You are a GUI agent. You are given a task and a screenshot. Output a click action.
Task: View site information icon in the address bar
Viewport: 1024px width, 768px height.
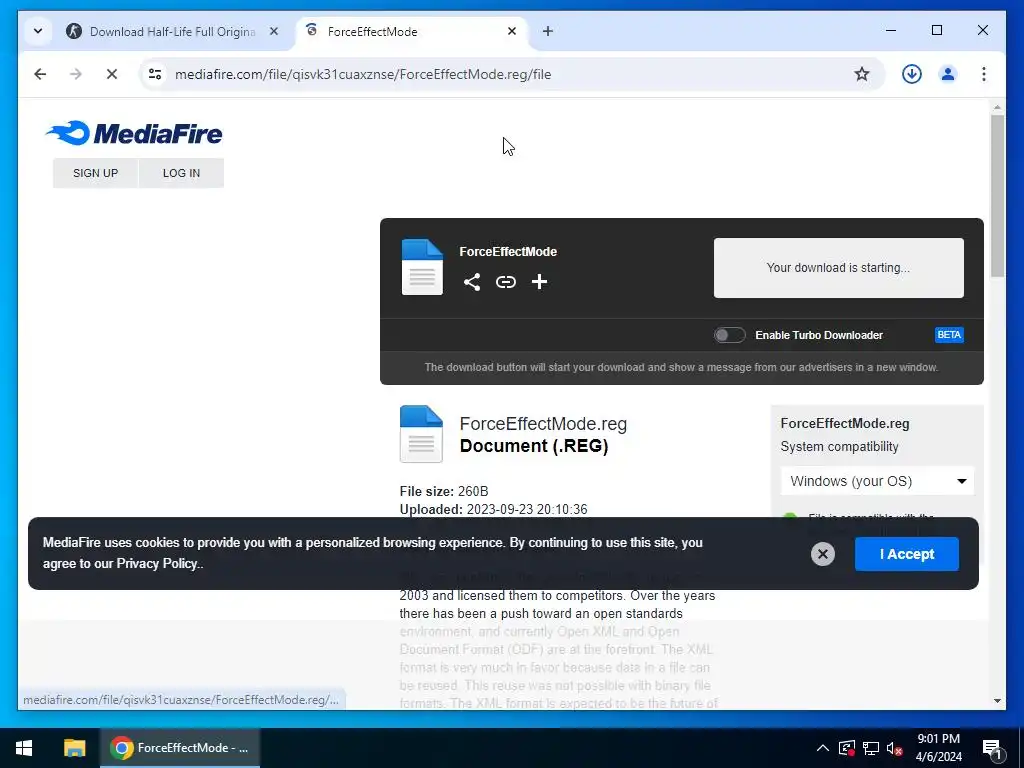click(155, 74)
